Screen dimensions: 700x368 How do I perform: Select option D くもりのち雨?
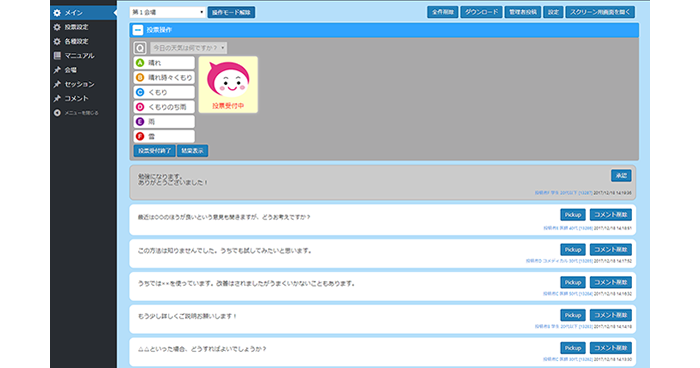[x=164, y=107]
